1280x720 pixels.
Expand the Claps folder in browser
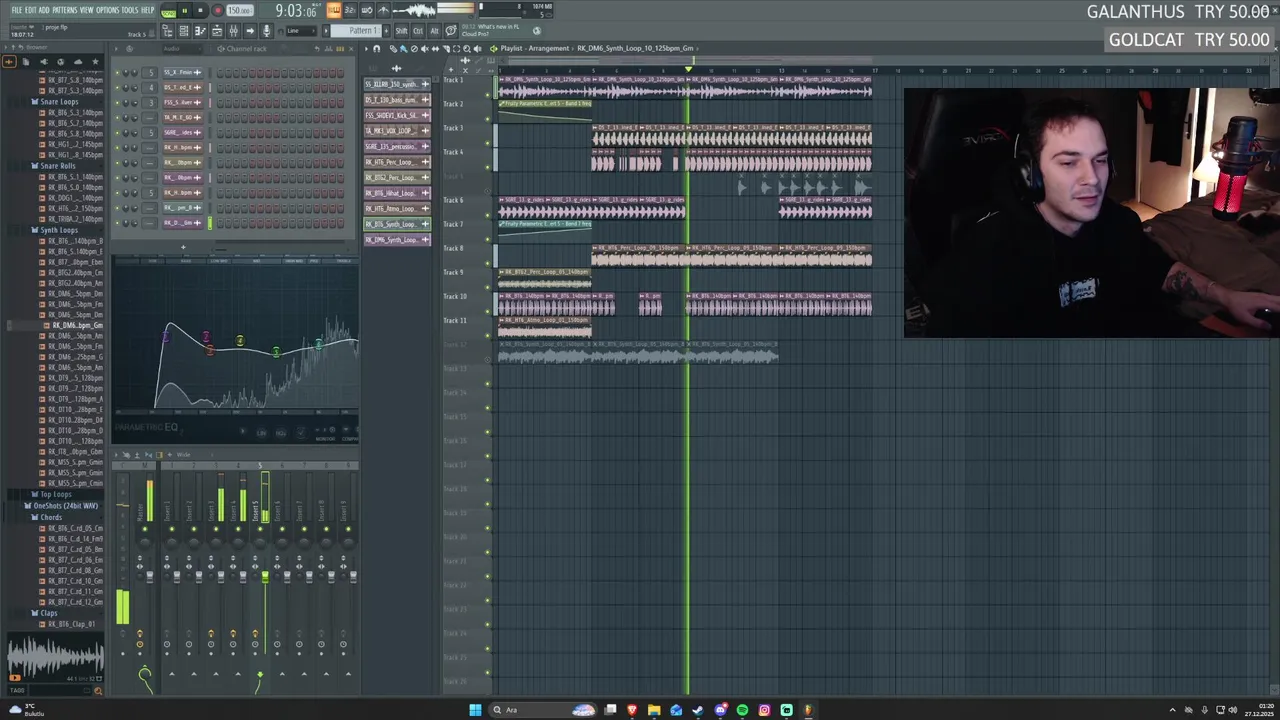coord(47,613)
